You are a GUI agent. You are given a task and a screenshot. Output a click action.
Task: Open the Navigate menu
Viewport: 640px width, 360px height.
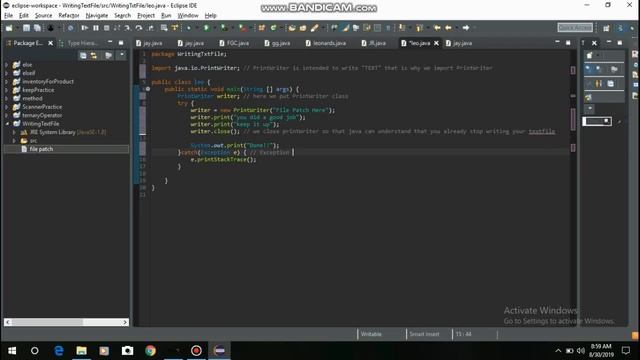coord(97,16)
